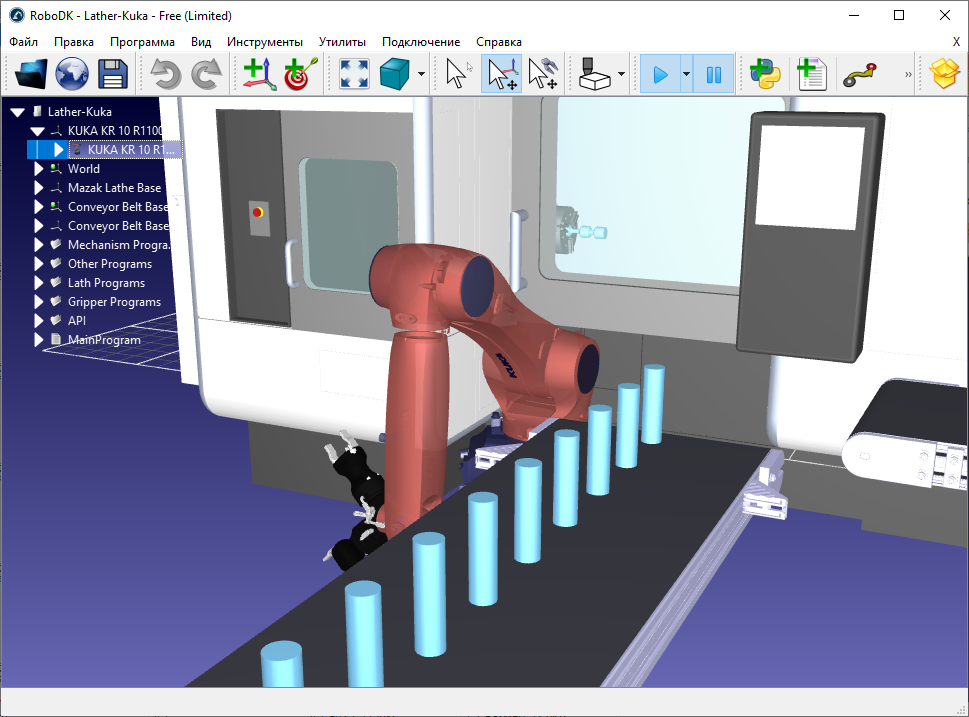Add a new robot target
969x717 pixels.
pos(299,74)
